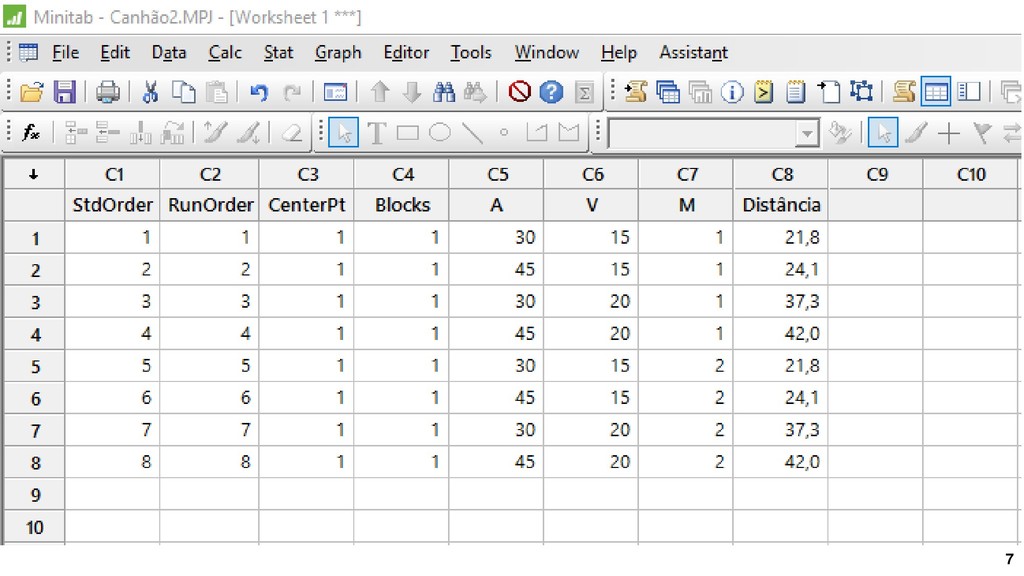The height and width of the screenshot is (576, 1024).
Task: Click the Cut scissors icon
Action: coord(151,92)
